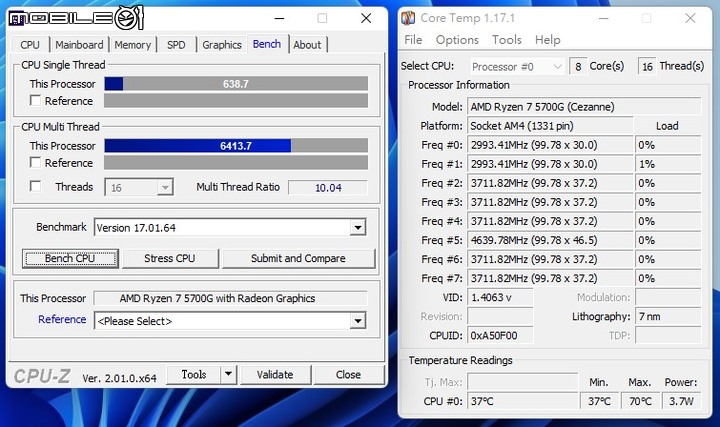Open the File menu in Core Temp

click(413, 40)
